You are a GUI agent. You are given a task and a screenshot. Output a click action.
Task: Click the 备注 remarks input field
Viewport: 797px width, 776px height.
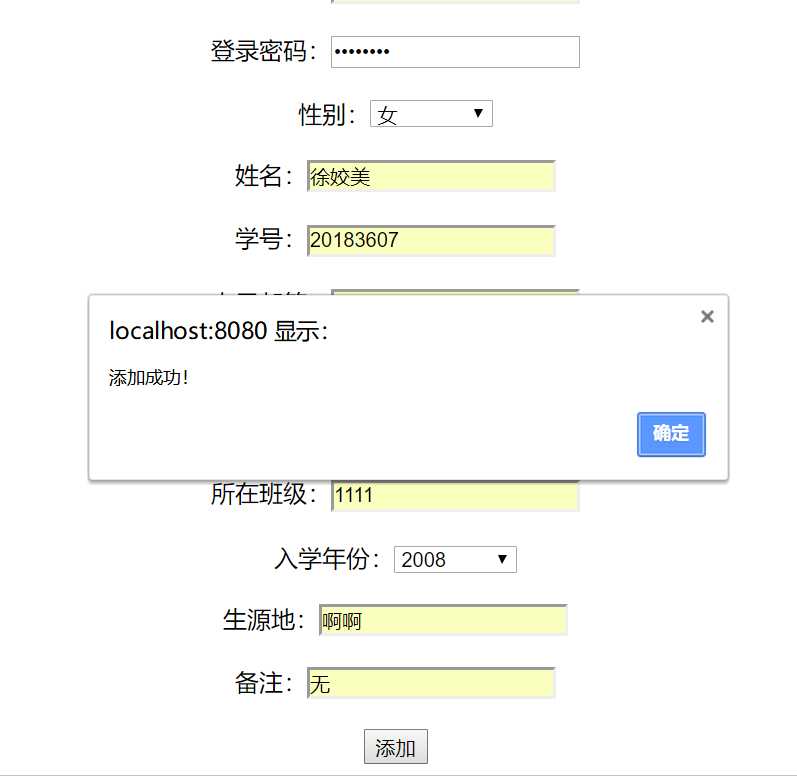coord(431,684)
